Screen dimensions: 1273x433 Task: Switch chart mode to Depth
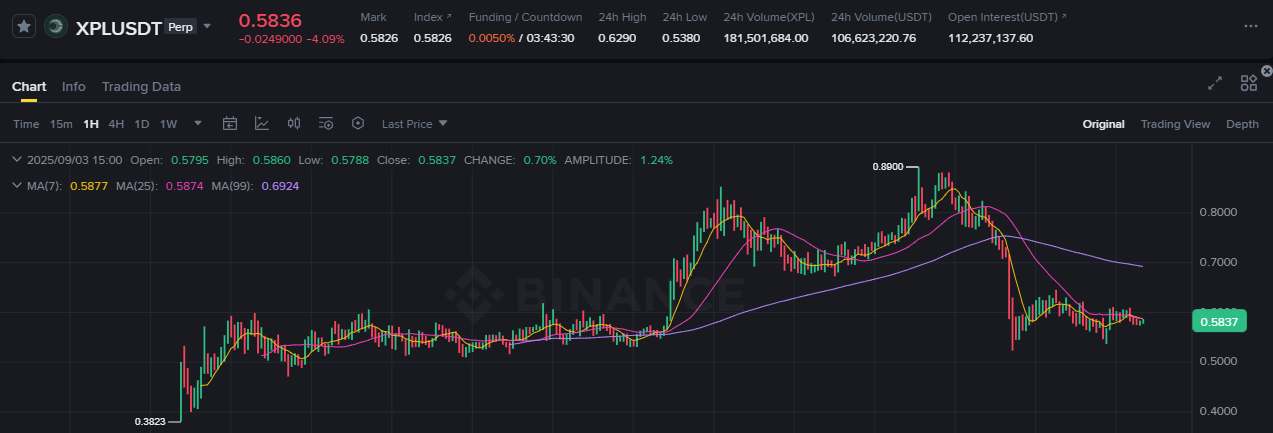tap(1242, 124)
